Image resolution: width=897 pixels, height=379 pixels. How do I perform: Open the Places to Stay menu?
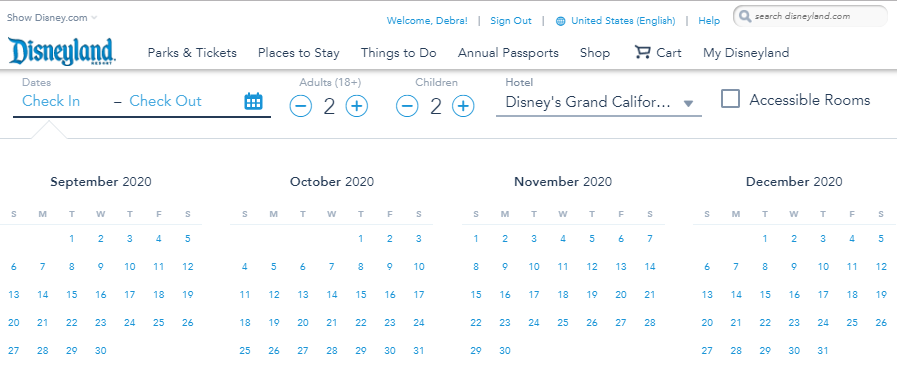pos(299,53)
